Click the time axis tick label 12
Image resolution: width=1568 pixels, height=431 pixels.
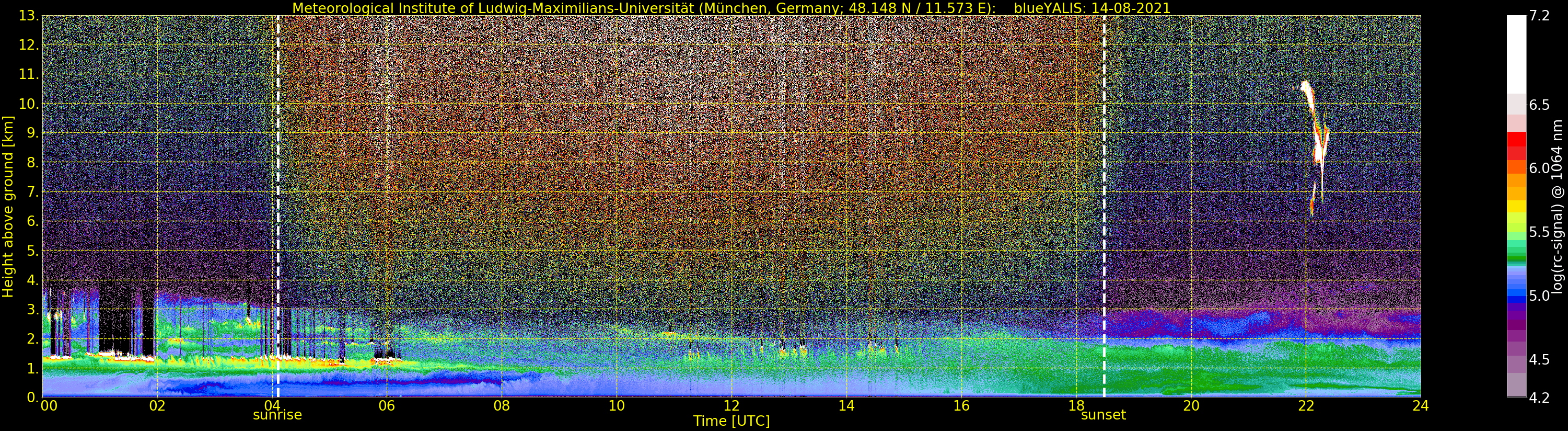pos(731,406)
